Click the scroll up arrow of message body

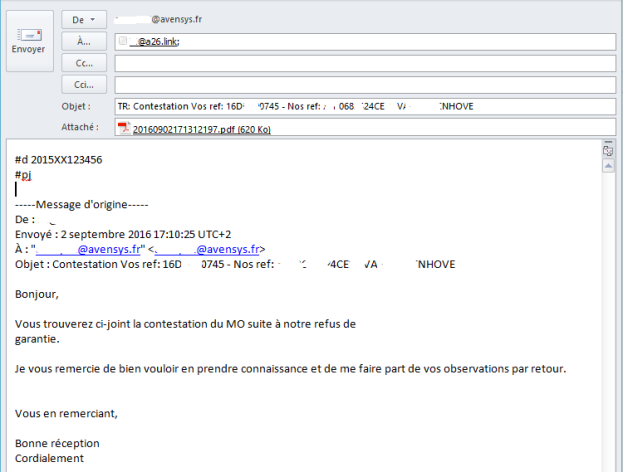(x=608, y=167)
